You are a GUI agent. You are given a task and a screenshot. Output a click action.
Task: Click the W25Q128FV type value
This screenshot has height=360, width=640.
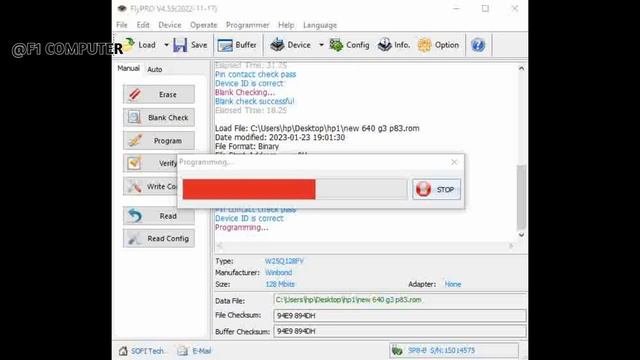(x=284, y=261)
